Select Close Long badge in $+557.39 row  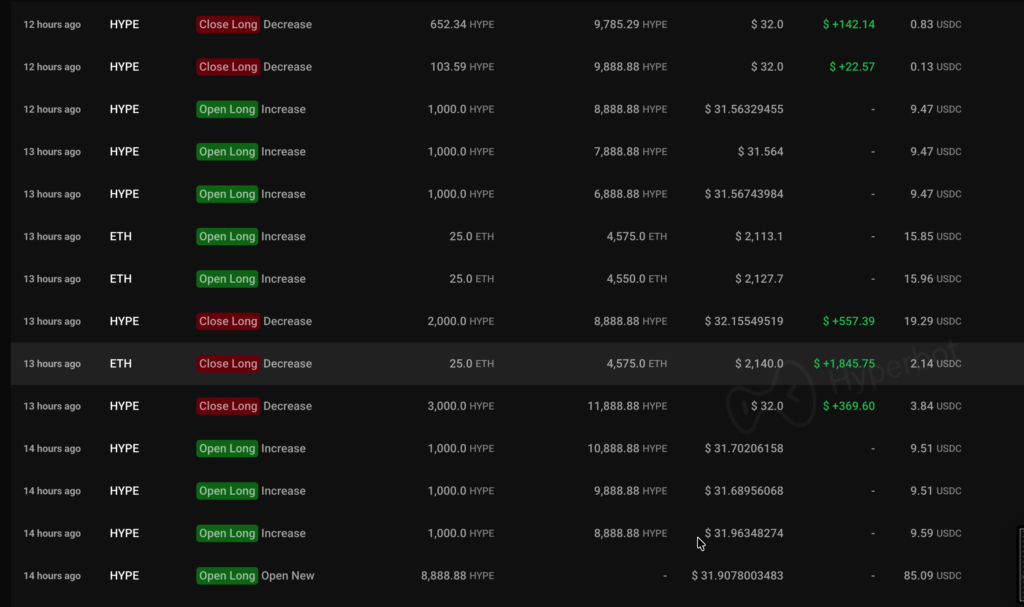228,321
